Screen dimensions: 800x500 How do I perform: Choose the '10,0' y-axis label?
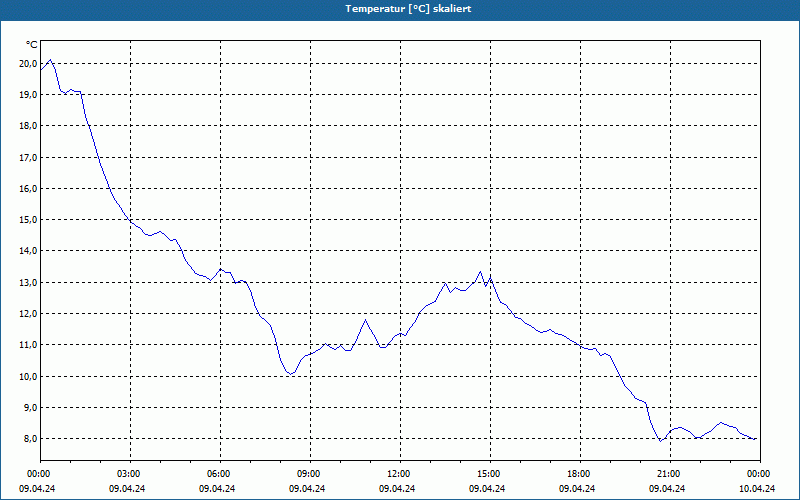pyautogui.click(x=28, y=377)
